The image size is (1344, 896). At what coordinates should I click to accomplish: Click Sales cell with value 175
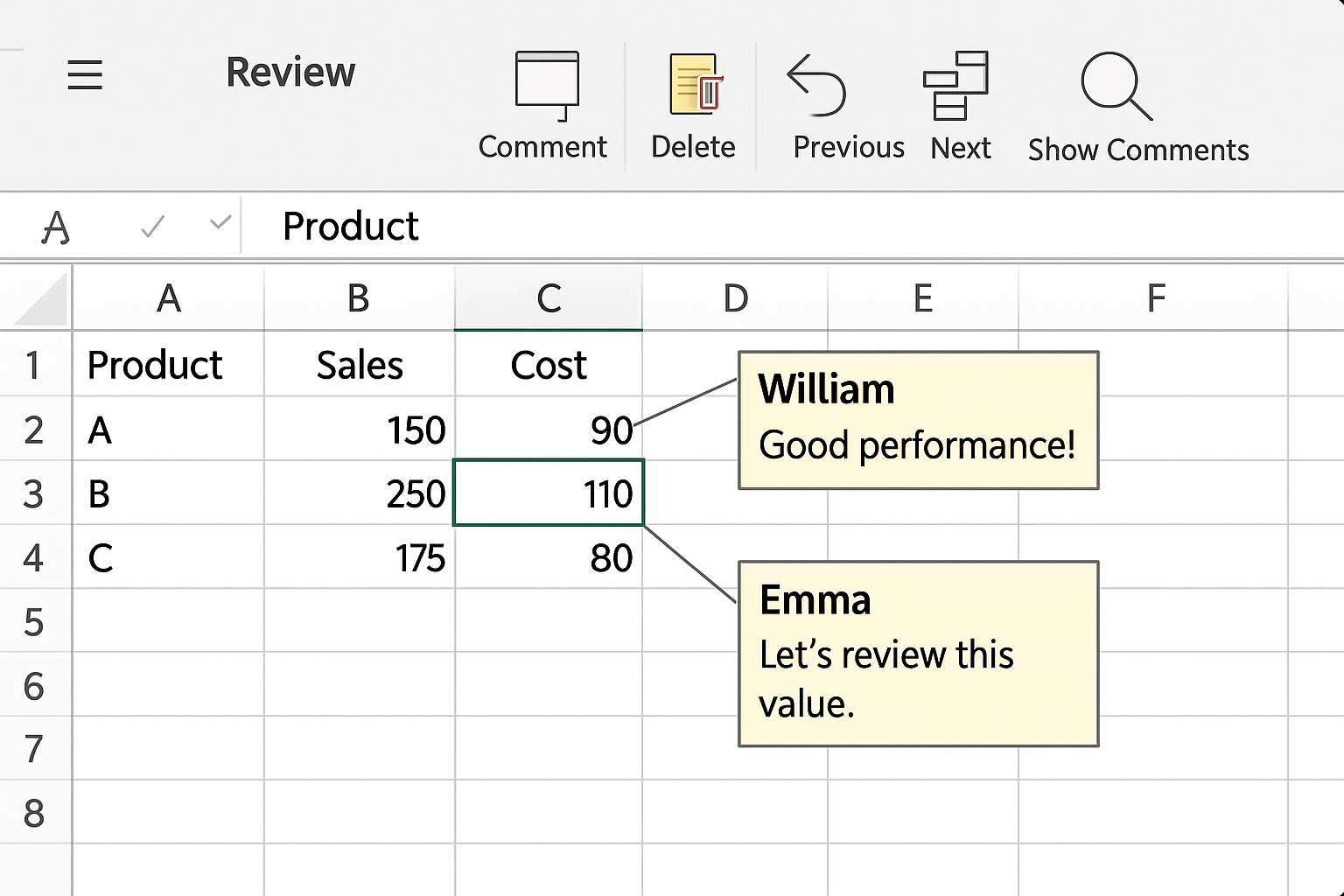360,557
